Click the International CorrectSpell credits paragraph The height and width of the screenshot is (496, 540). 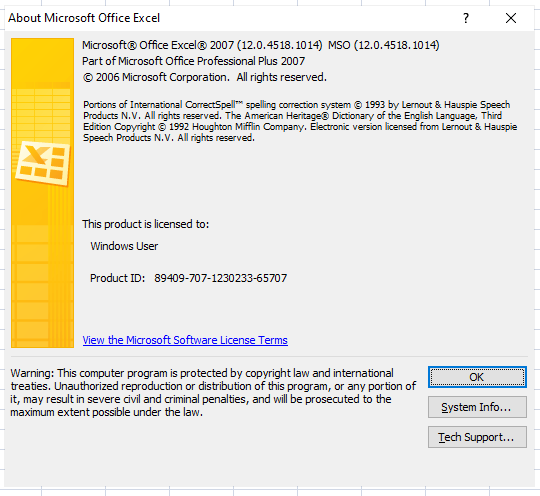(300, 121)
